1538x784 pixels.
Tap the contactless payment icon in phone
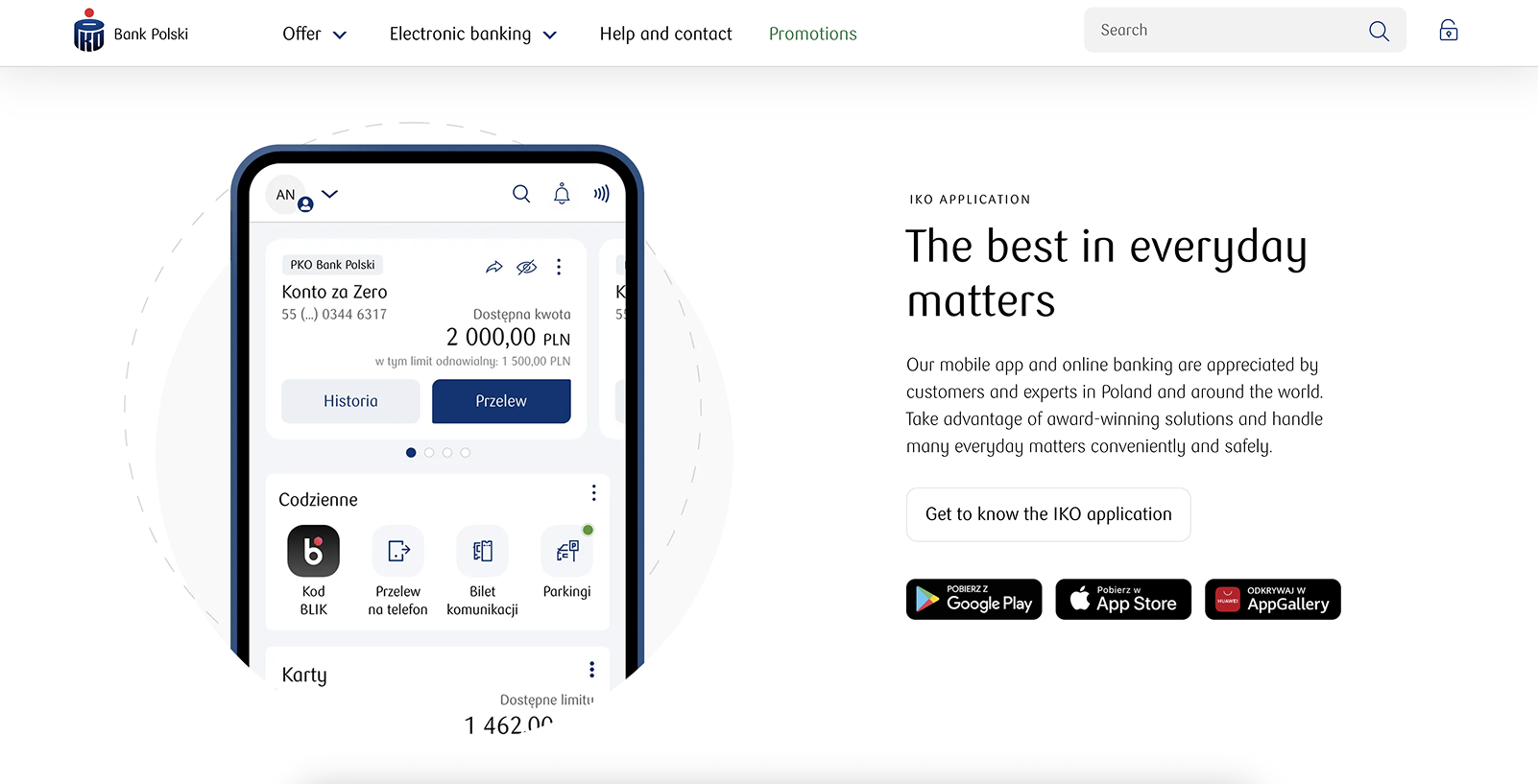coord(601,194)
